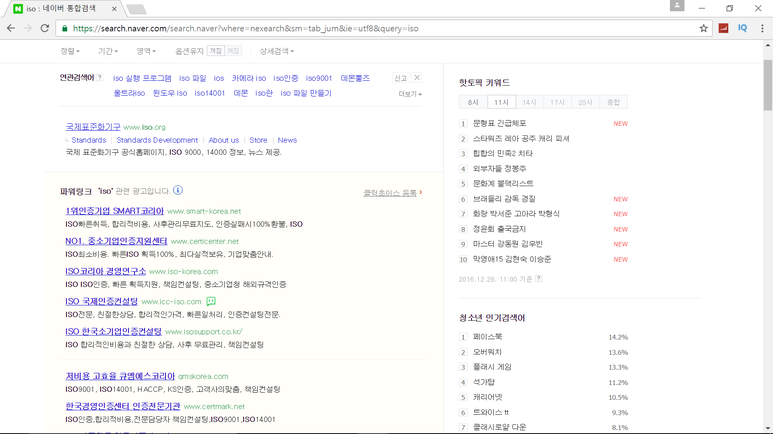Click teen popular search 캐리어넷
This screenshot has width=773, height=434.
tap(487, 397)
